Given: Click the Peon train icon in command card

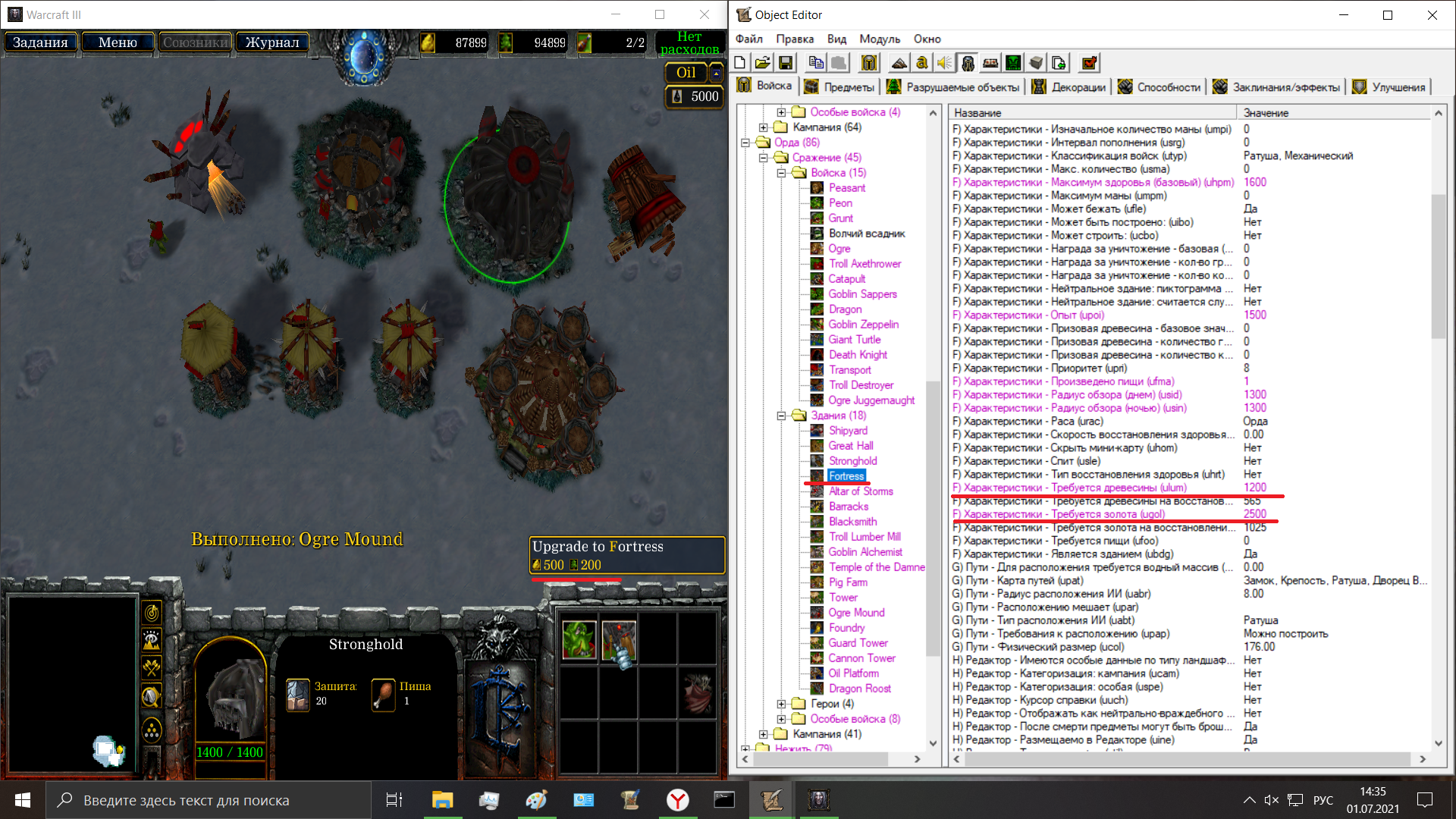Looking at the screenshot, I should click(580, 640).
